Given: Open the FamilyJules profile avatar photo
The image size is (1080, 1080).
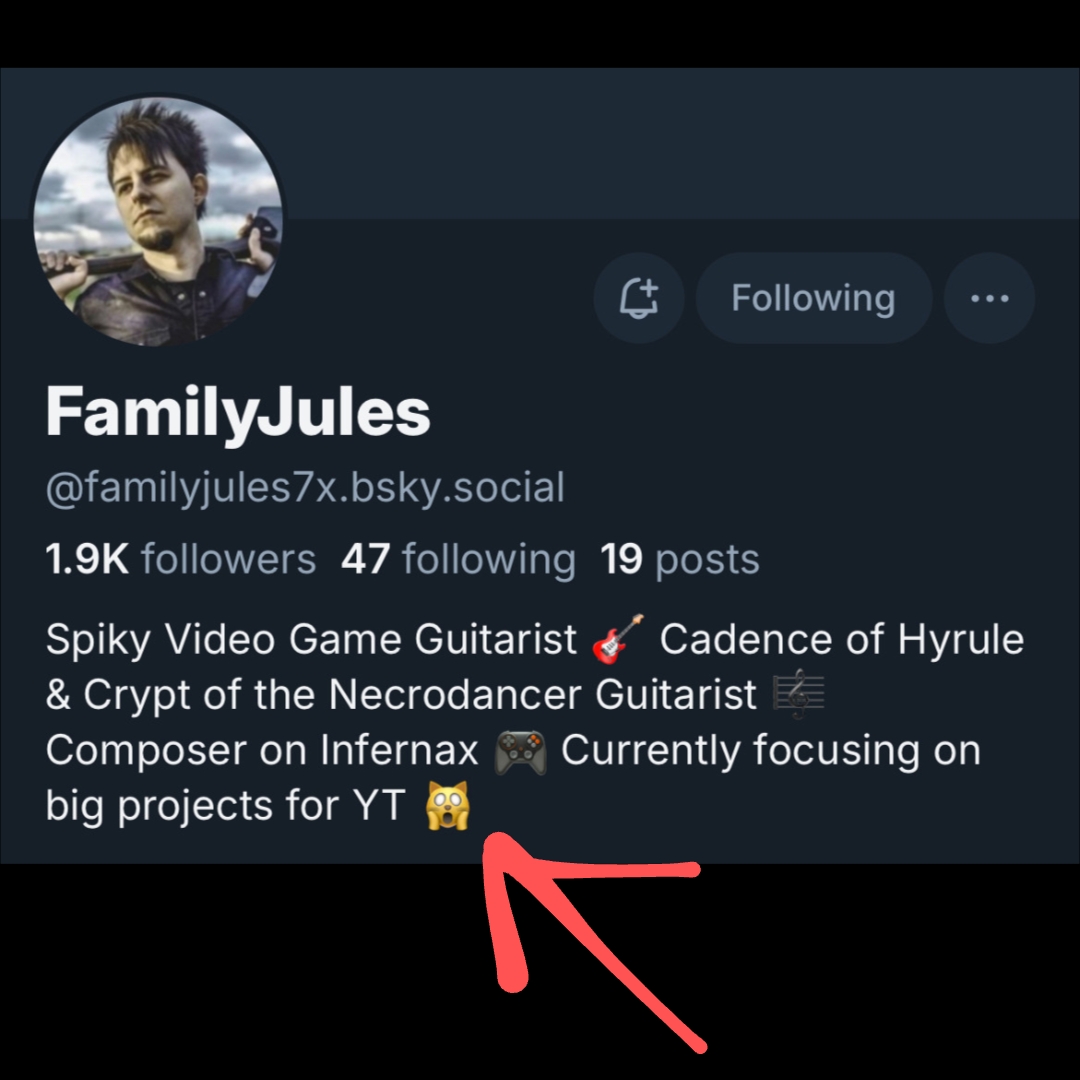Looking at the screenshot, I should pyautogui.click(x=158, y=222).
